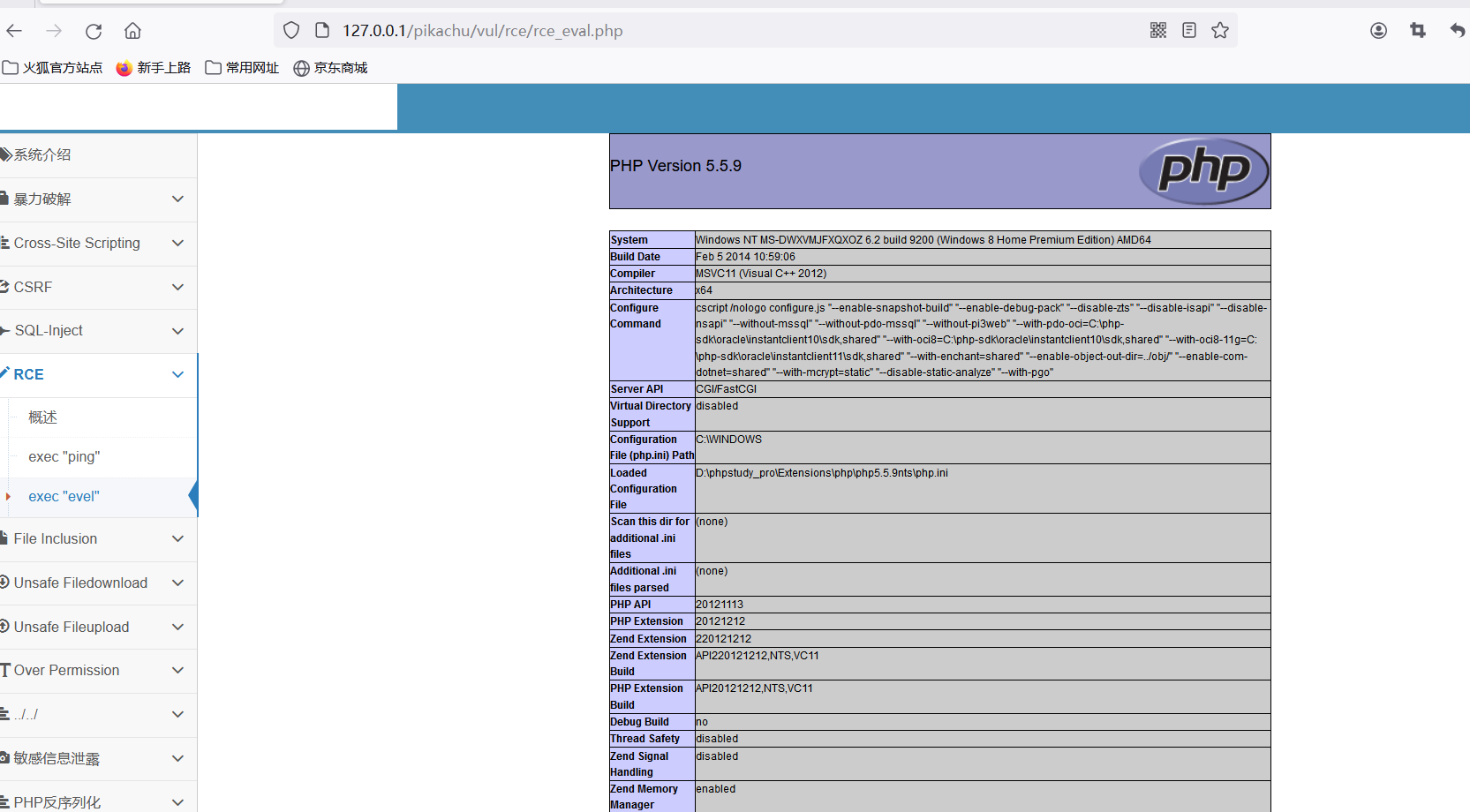Open the Firefox account icon

[x=1378, y=30]
